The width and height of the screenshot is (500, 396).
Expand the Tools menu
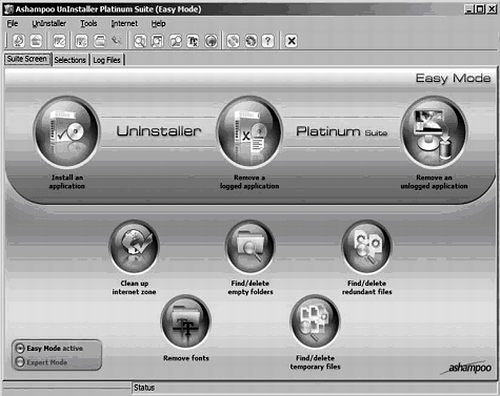(x=89, y=24)
